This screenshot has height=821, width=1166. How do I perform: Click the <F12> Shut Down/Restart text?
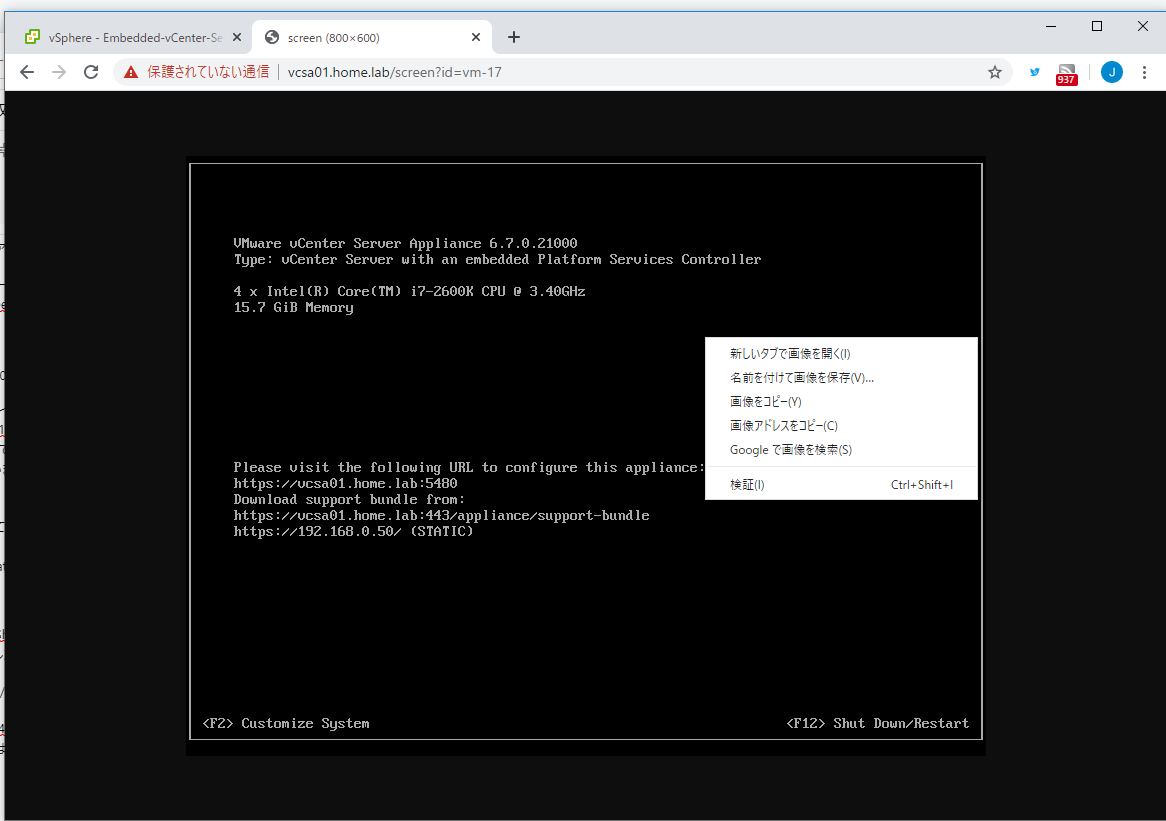(x=877, y=724)
